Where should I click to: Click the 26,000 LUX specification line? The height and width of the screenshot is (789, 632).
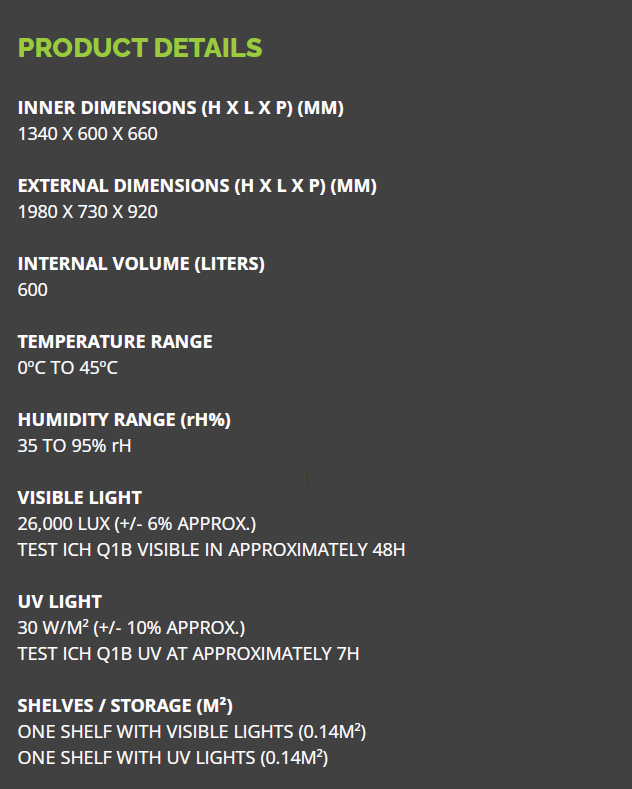pos(137,524)
